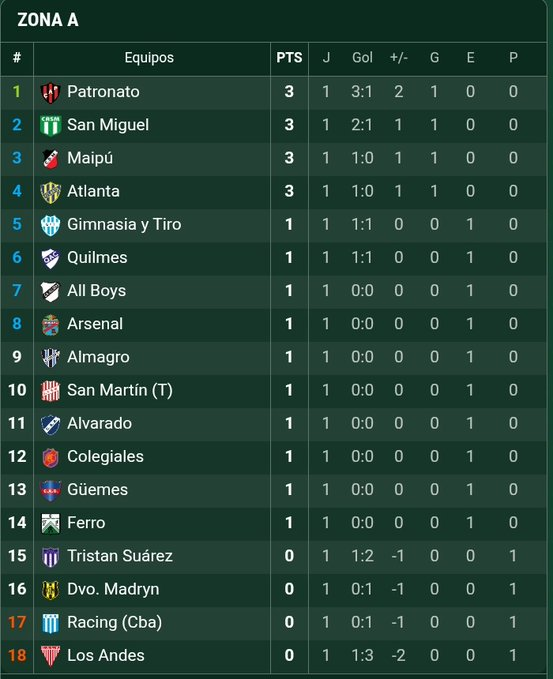Sort table by PTS column header
Image resolution: width=553 pixels, height=679 pixels.
289,58
